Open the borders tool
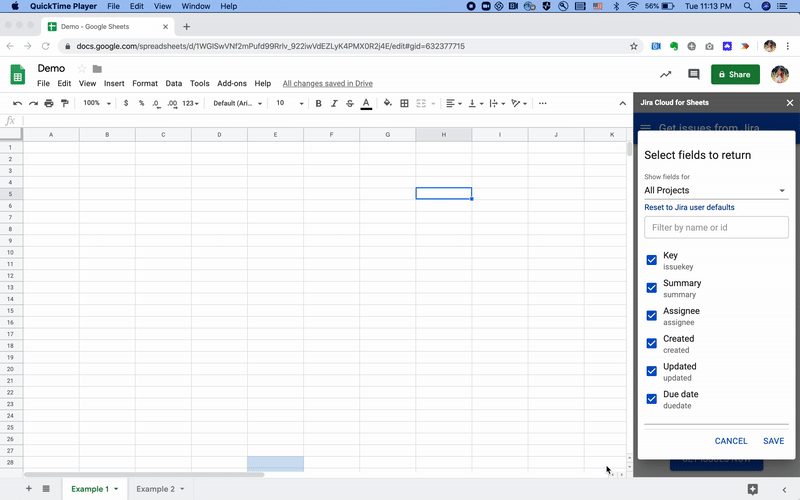This screenshot has width=800, height=500. click(x=405, y=104)
